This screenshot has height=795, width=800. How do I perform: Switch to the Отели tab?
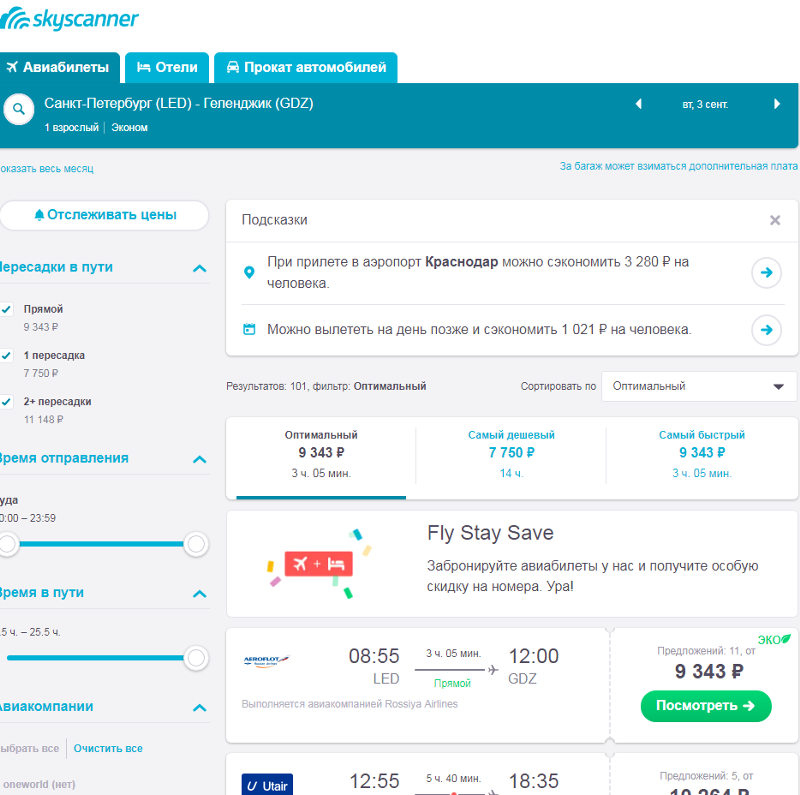167,67
